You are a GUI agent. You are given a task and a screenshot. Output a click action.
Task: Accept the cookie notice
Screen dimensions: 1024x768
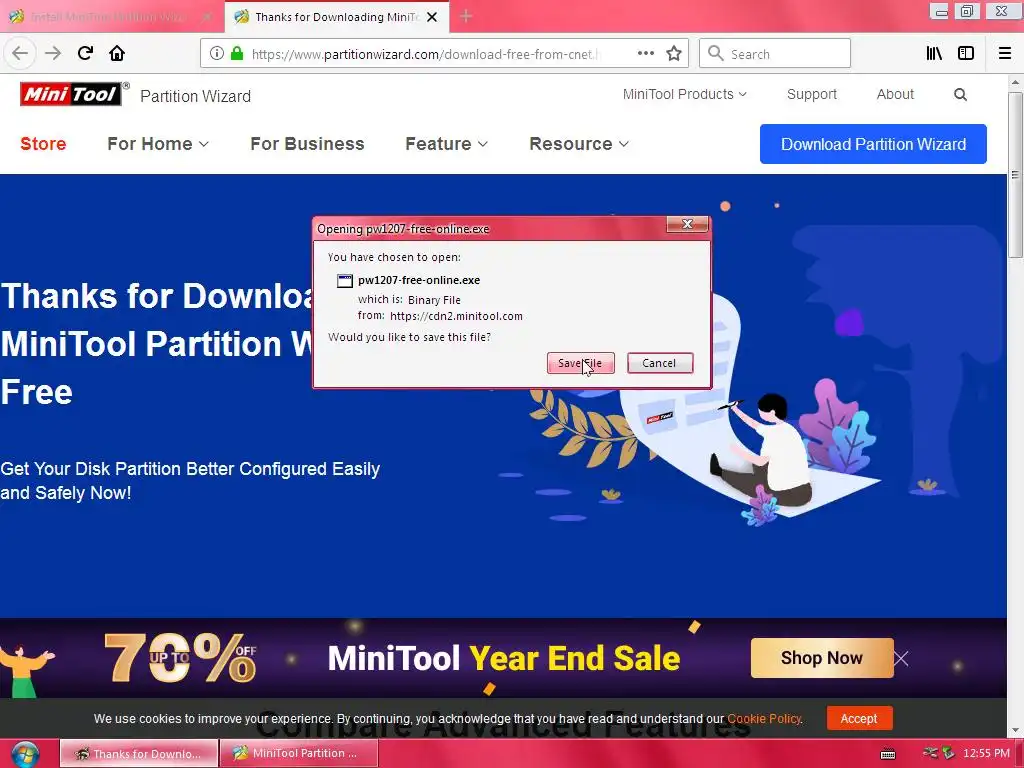tap(859, 718)
